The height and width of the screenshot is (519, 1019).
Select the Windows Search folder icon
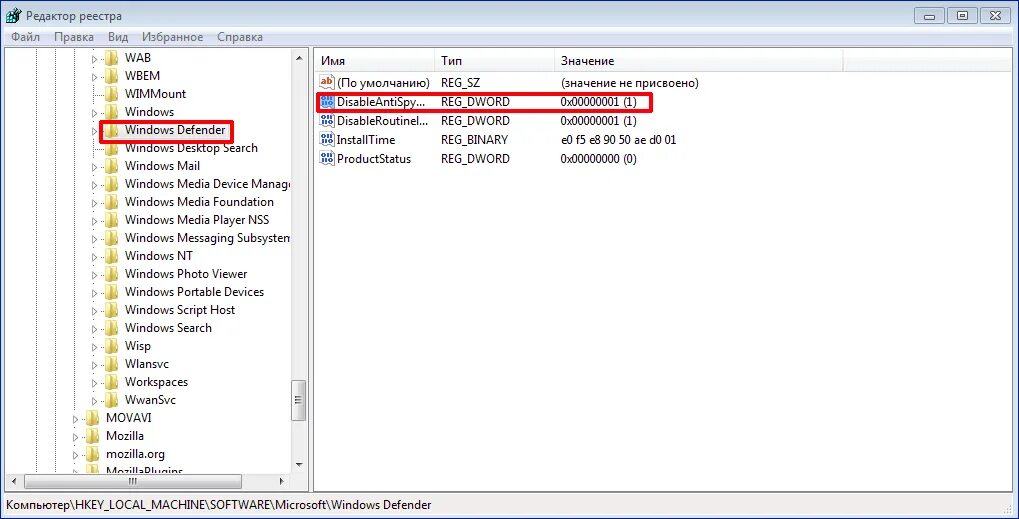click(111, 328)
